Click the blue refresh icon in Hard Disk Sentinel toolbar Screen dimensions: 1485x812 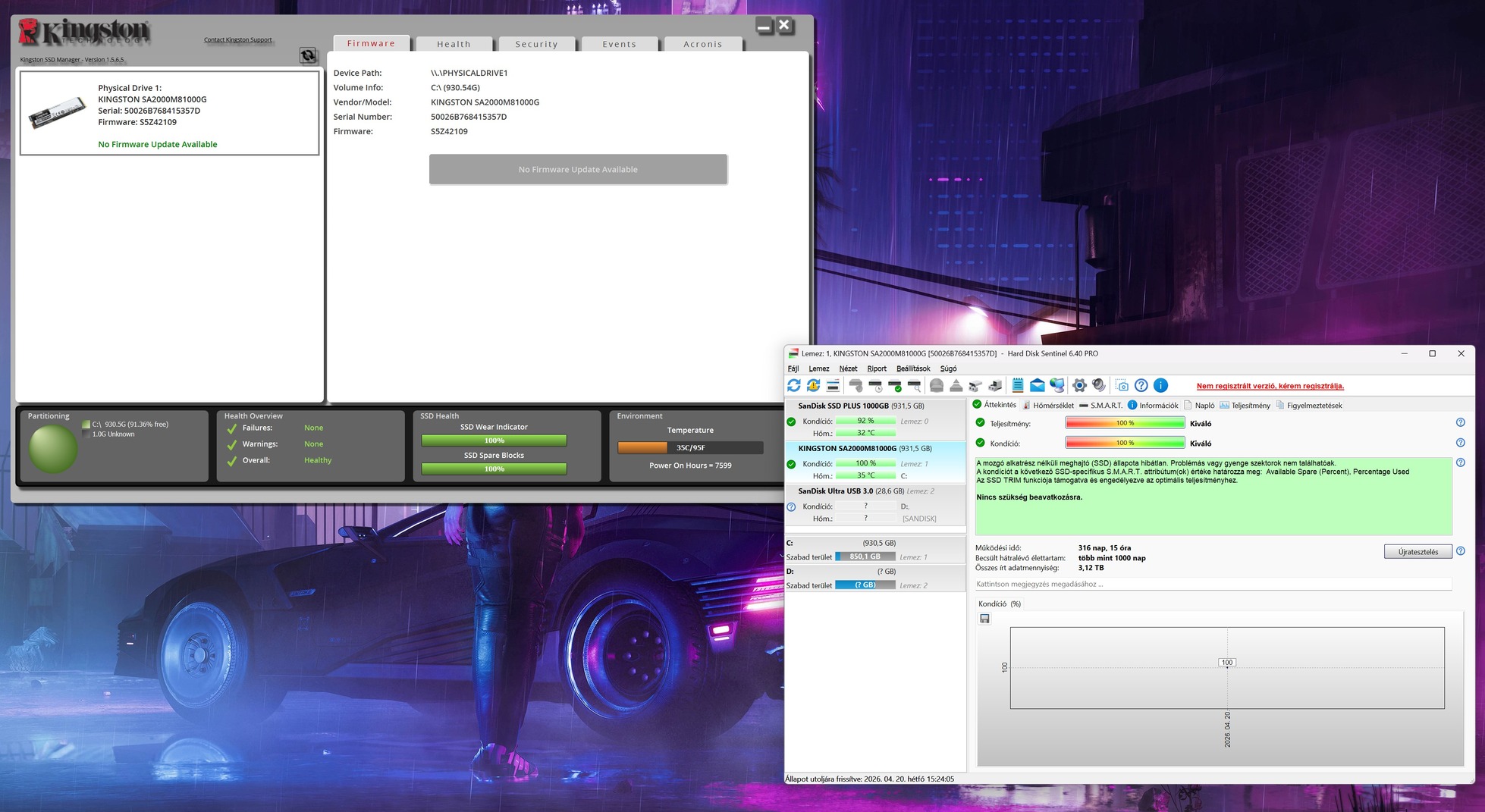794,386
